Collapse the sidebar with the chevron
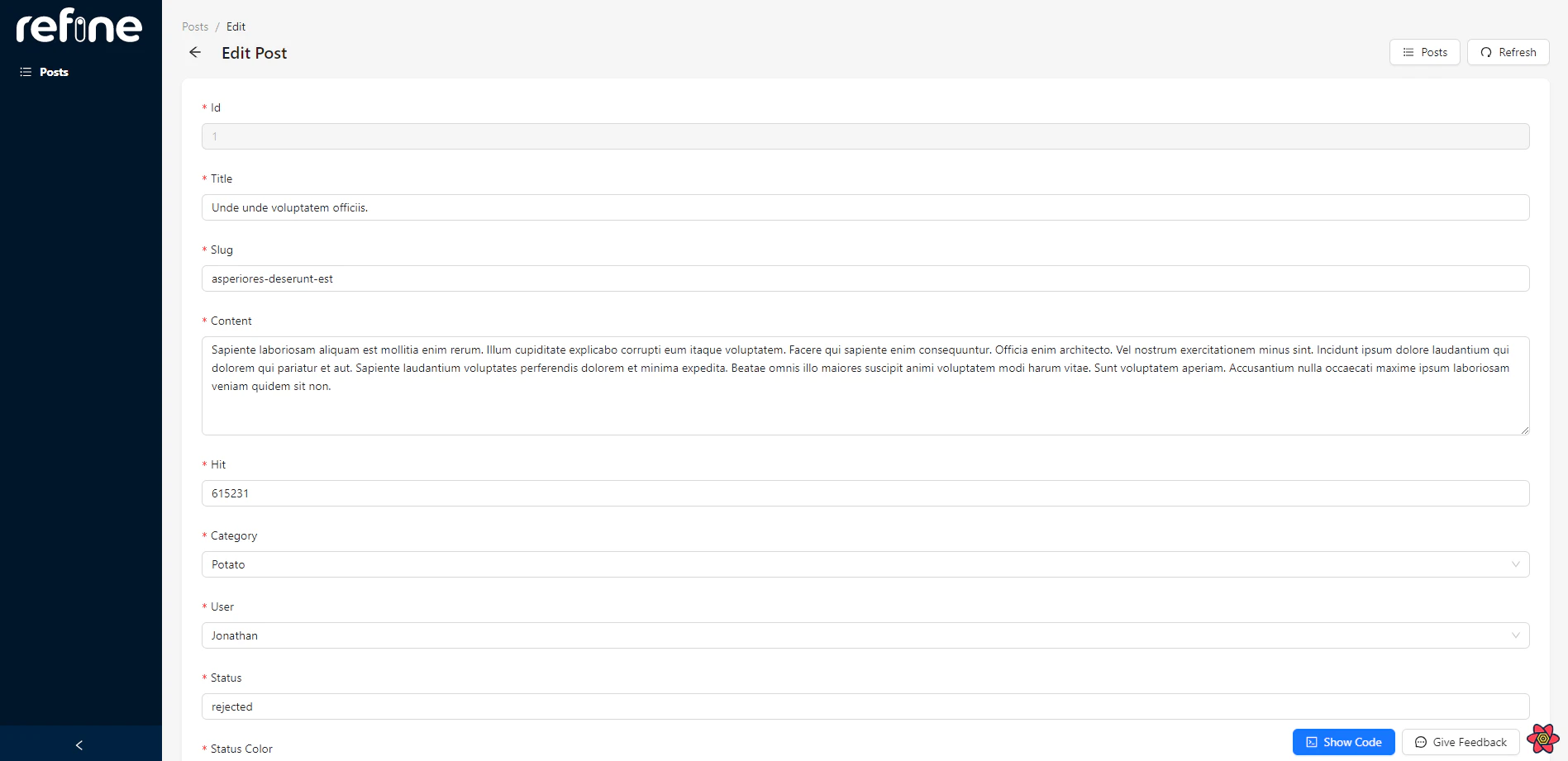Viewport: 1568px width, 761px height. tap(79, 744)
